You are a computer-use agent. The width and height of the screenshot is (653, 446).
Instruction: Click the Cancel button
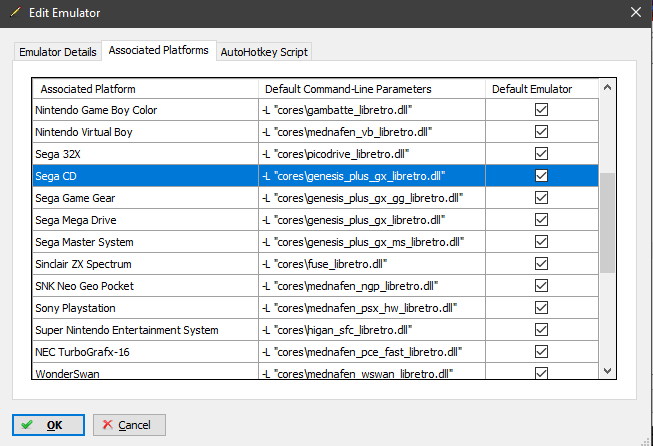(129, 425)
